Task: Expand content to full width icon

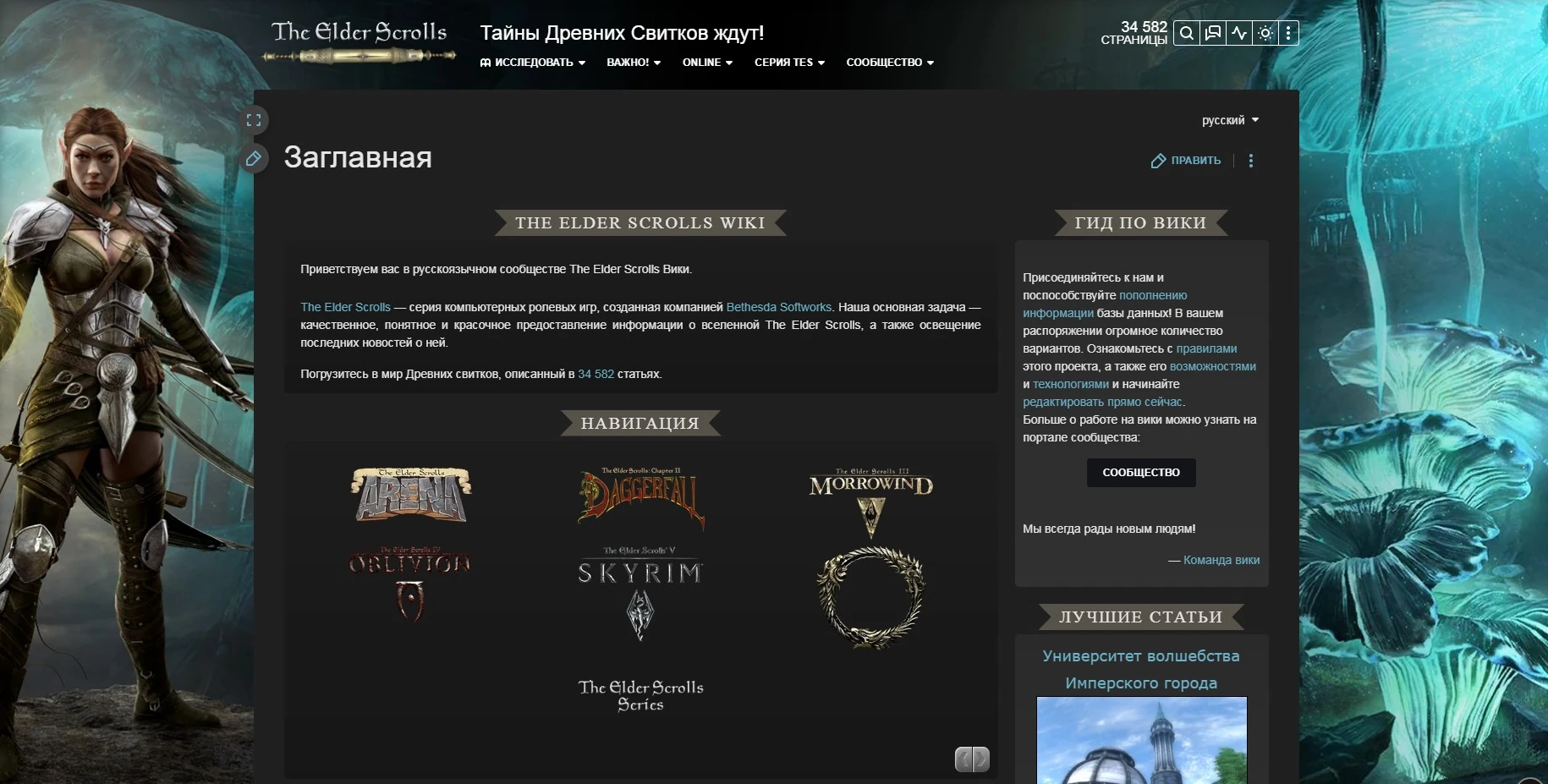Action: (254, 120)
